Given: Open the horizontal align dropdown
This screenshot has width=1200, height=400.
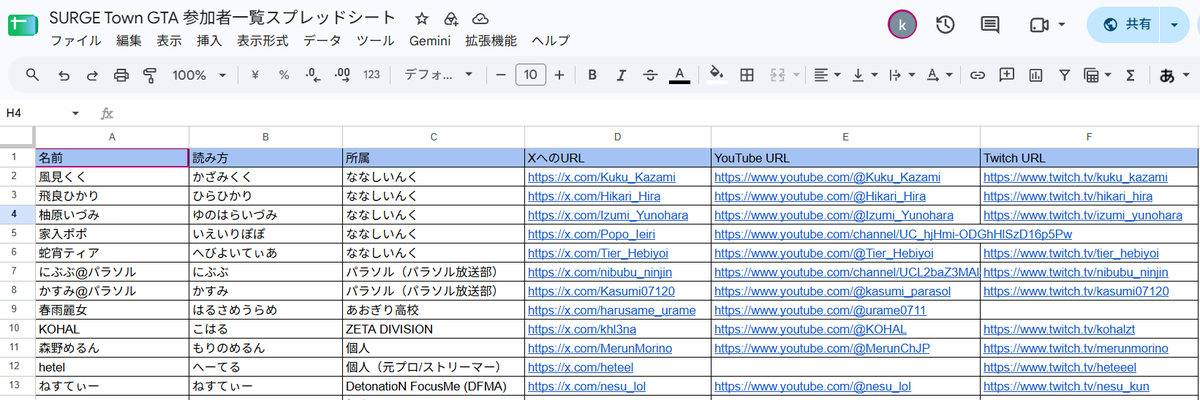Looking at the screenshot, I should point(828,75).
